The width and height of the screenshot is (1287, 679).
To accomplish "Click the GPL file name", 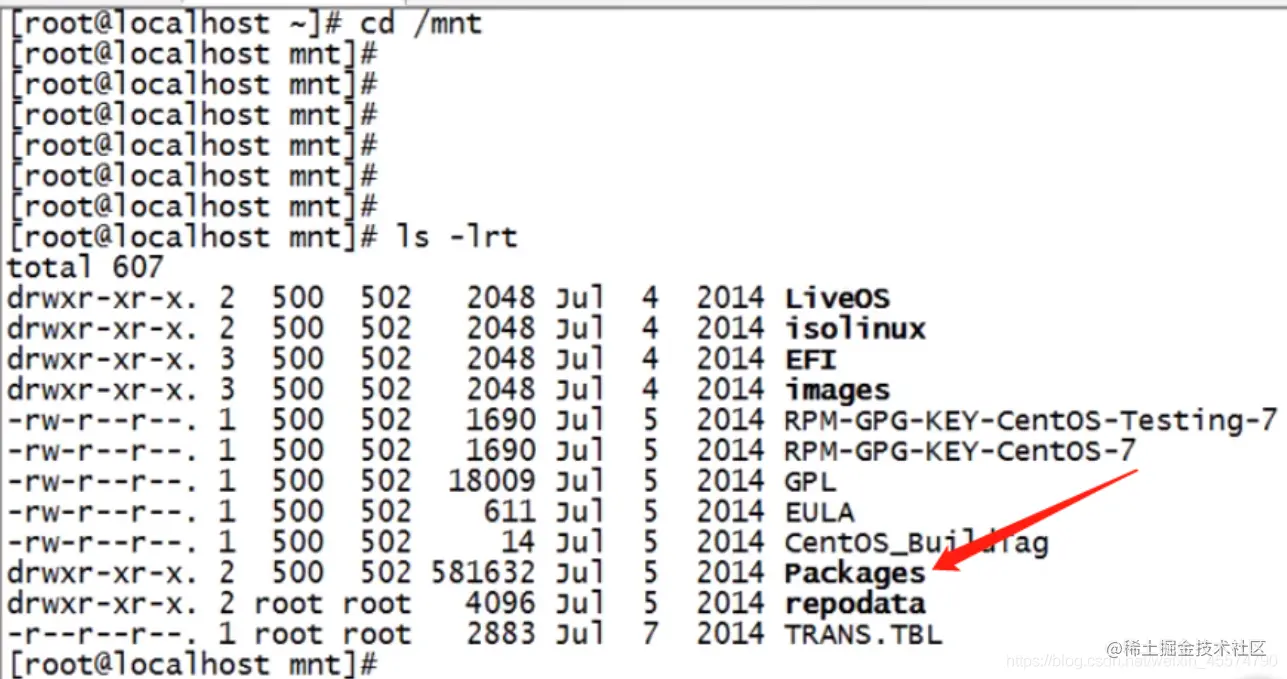I will (x=810, y=482).
